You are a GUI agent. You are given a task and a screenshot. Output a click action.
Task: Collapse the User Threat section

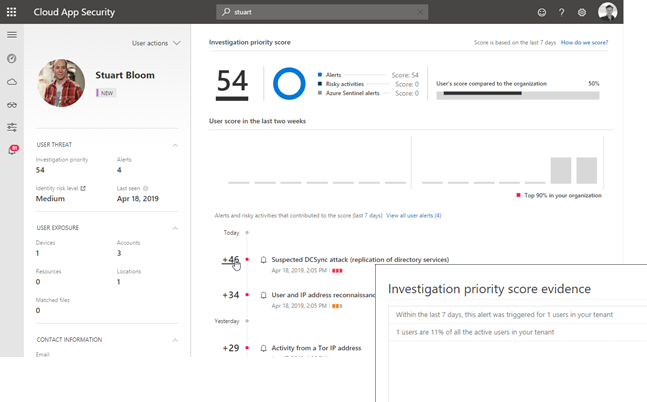tap(176, 145)
